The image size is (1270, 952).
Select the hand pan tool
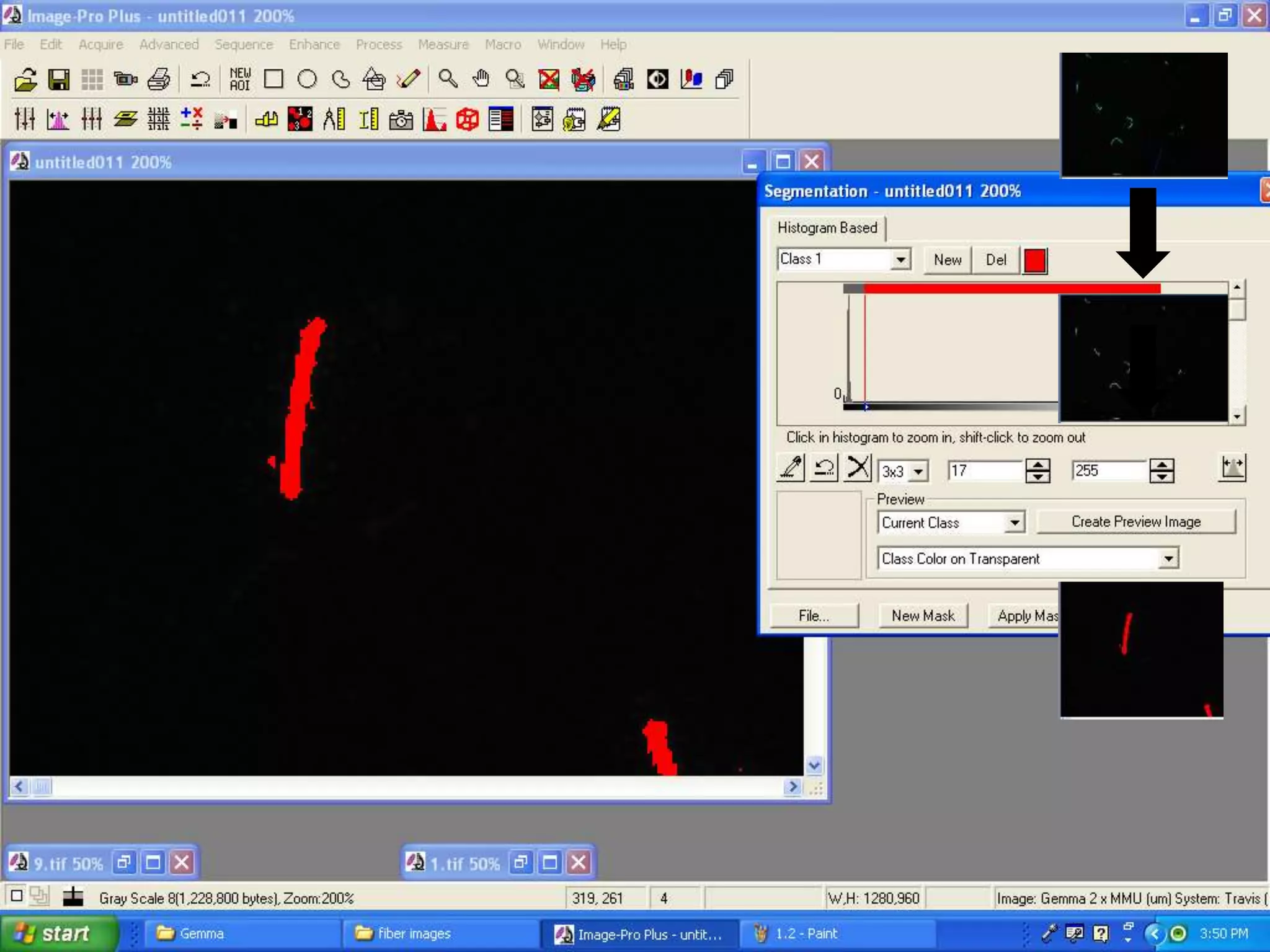[x=481, y=79]
